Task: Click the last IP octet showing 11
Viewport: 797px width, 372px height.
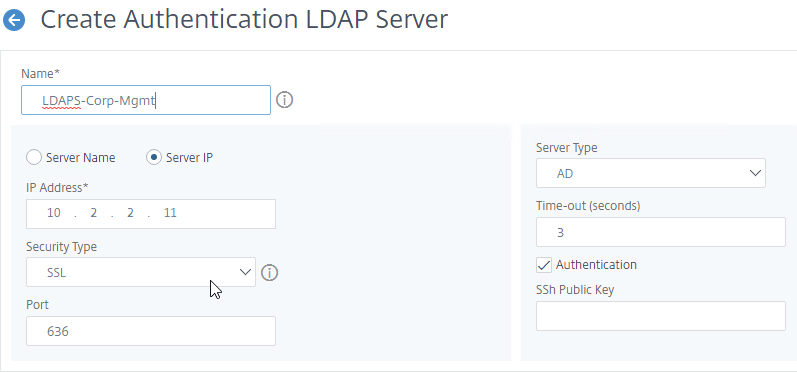Action: [170, 213]
